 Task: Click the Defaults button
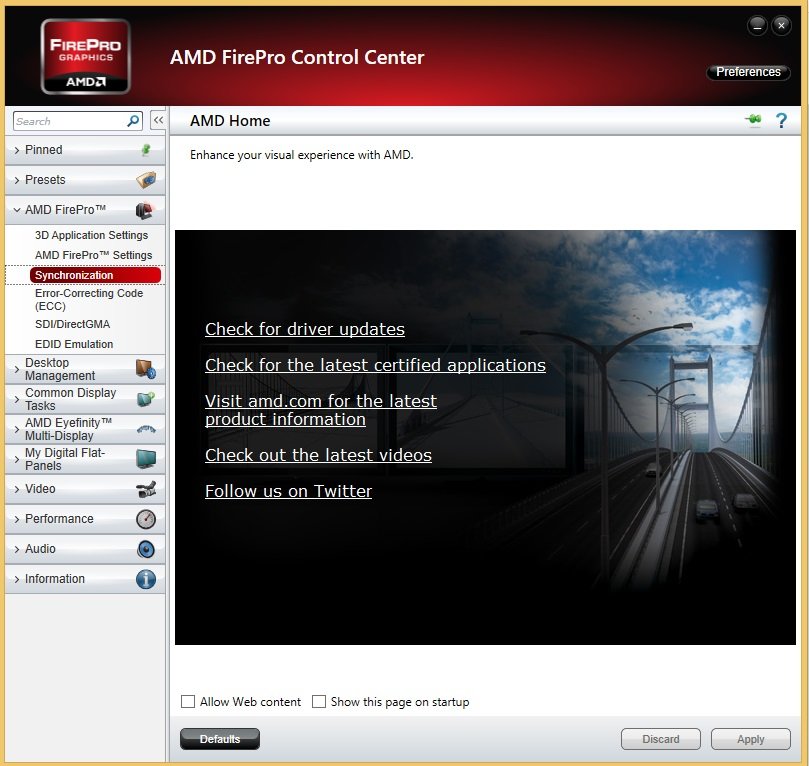pos(220,739)
